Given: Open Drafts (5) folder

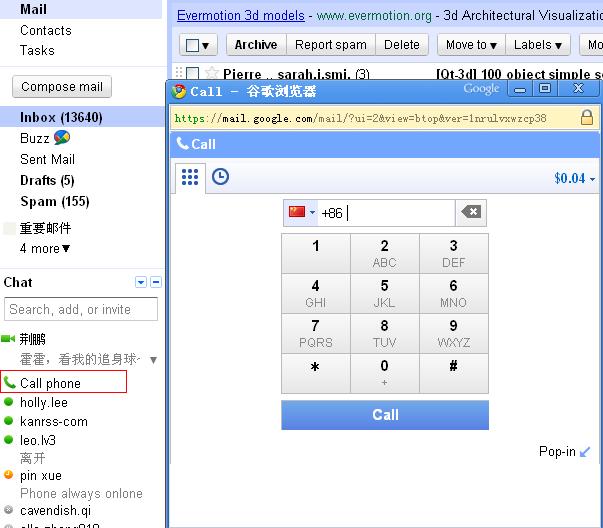Looking at the screenshot, I should point(47,180).
